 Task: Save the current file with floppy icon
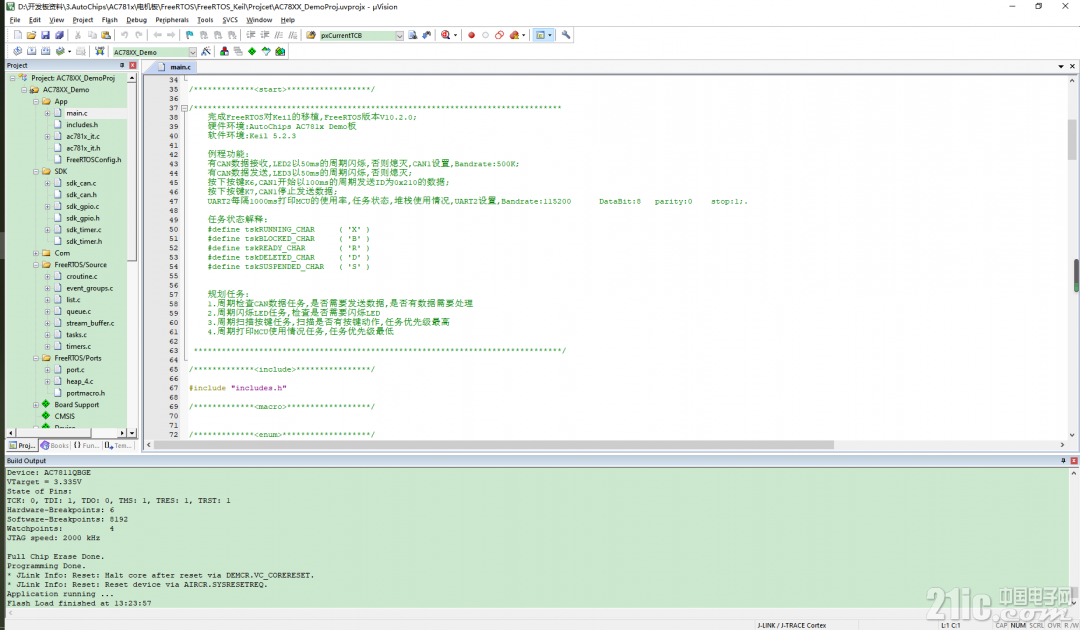pyautogui.click(x=45, y=35)
